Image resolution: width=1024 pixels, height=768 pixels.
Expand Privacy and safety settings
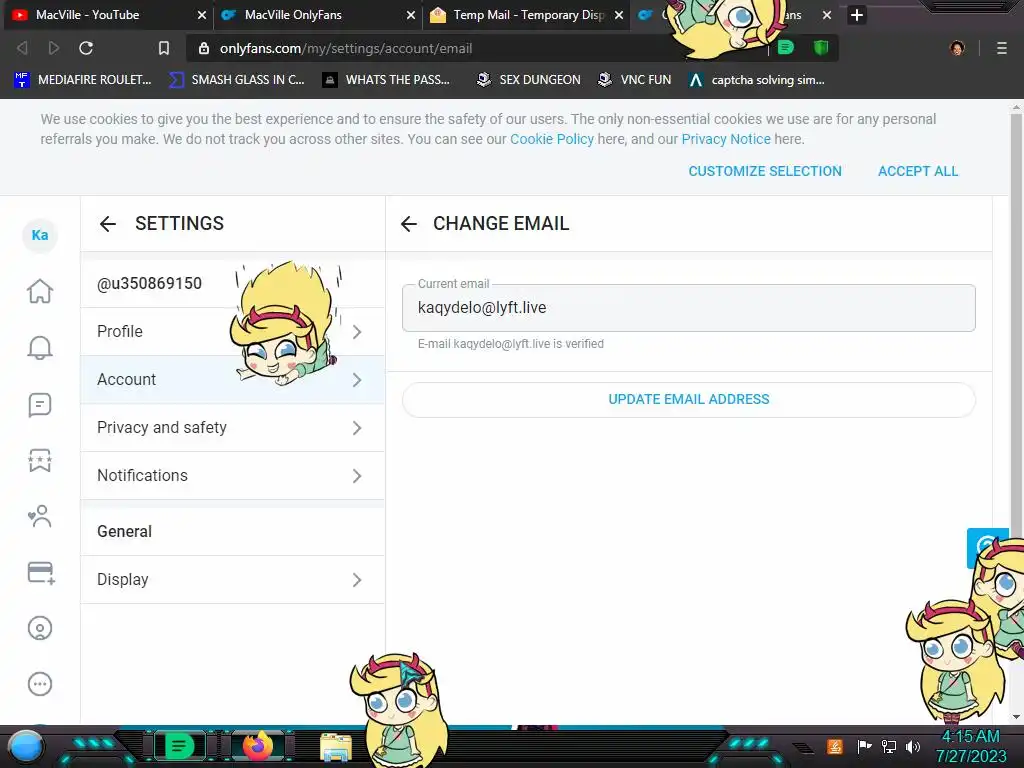coord(232,428)
